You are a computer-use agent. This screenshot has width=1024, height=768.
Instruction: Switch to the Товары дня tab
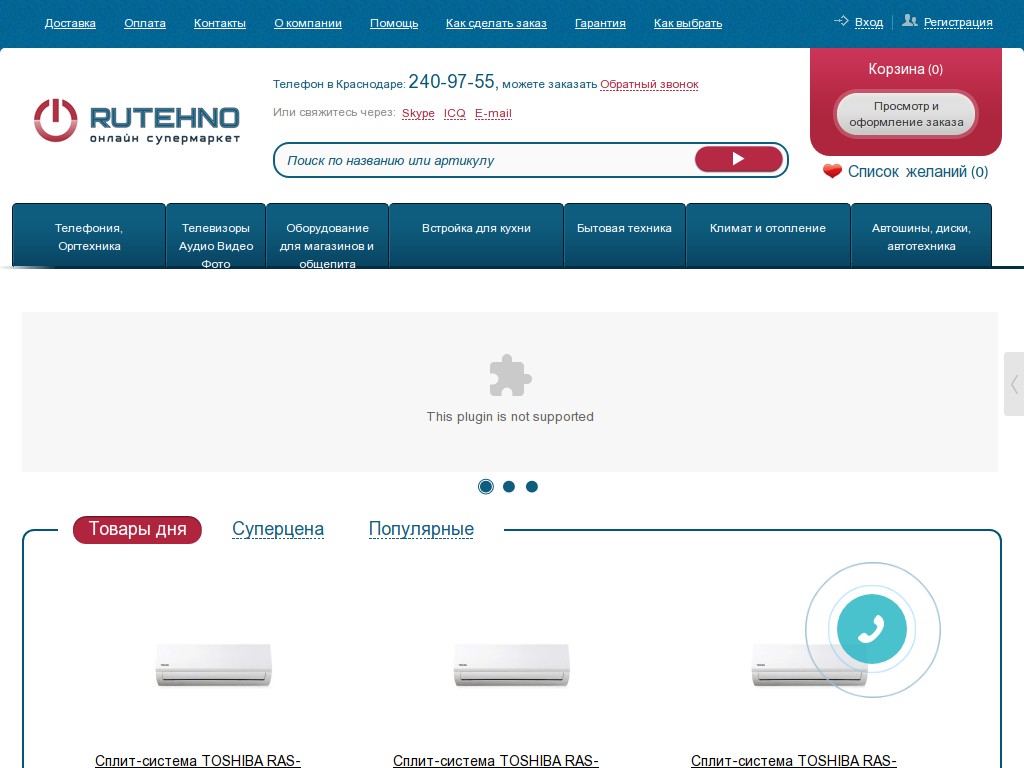point(137,529)
